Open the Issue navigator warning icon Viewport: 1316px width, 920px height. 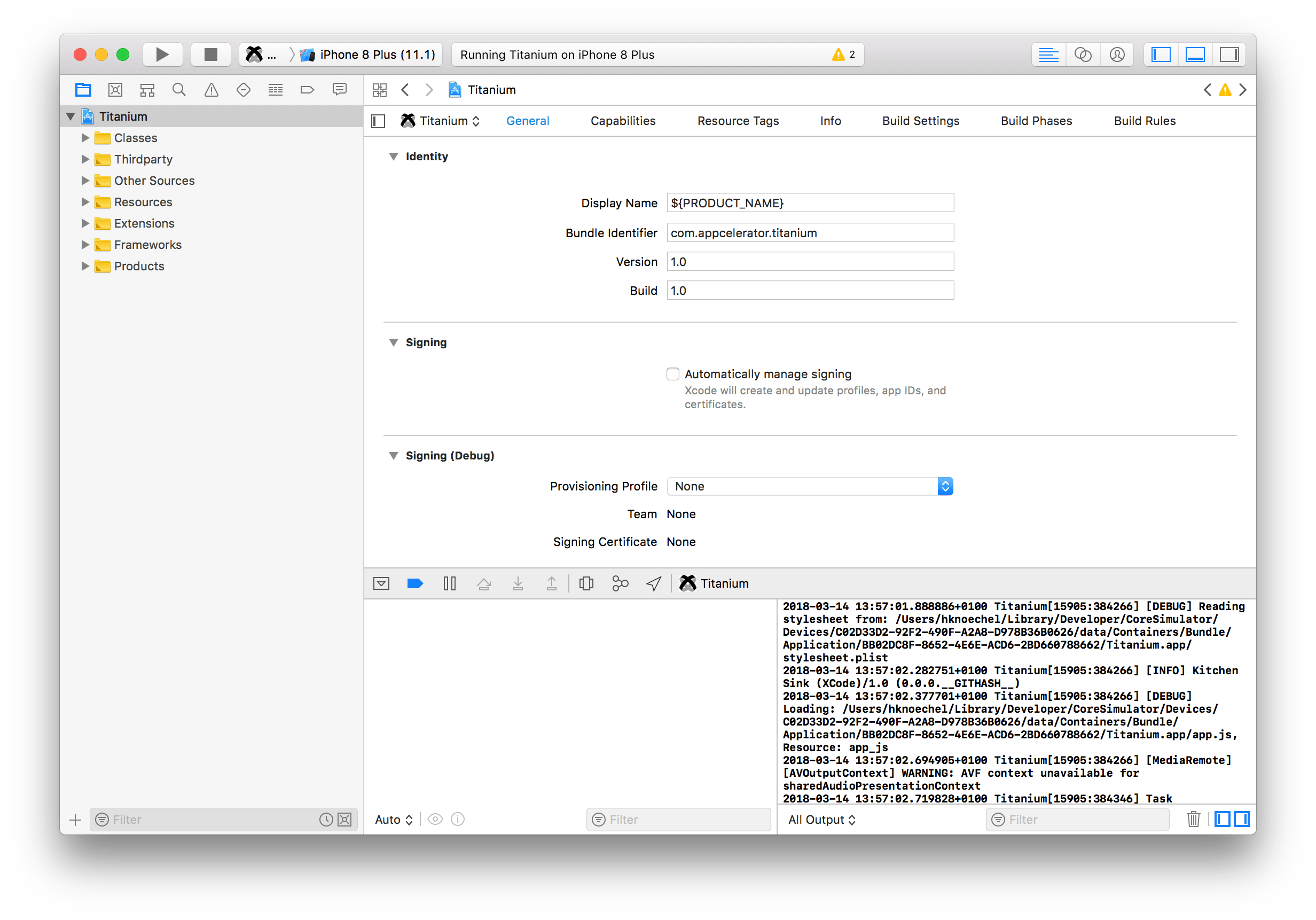[211, 90]
